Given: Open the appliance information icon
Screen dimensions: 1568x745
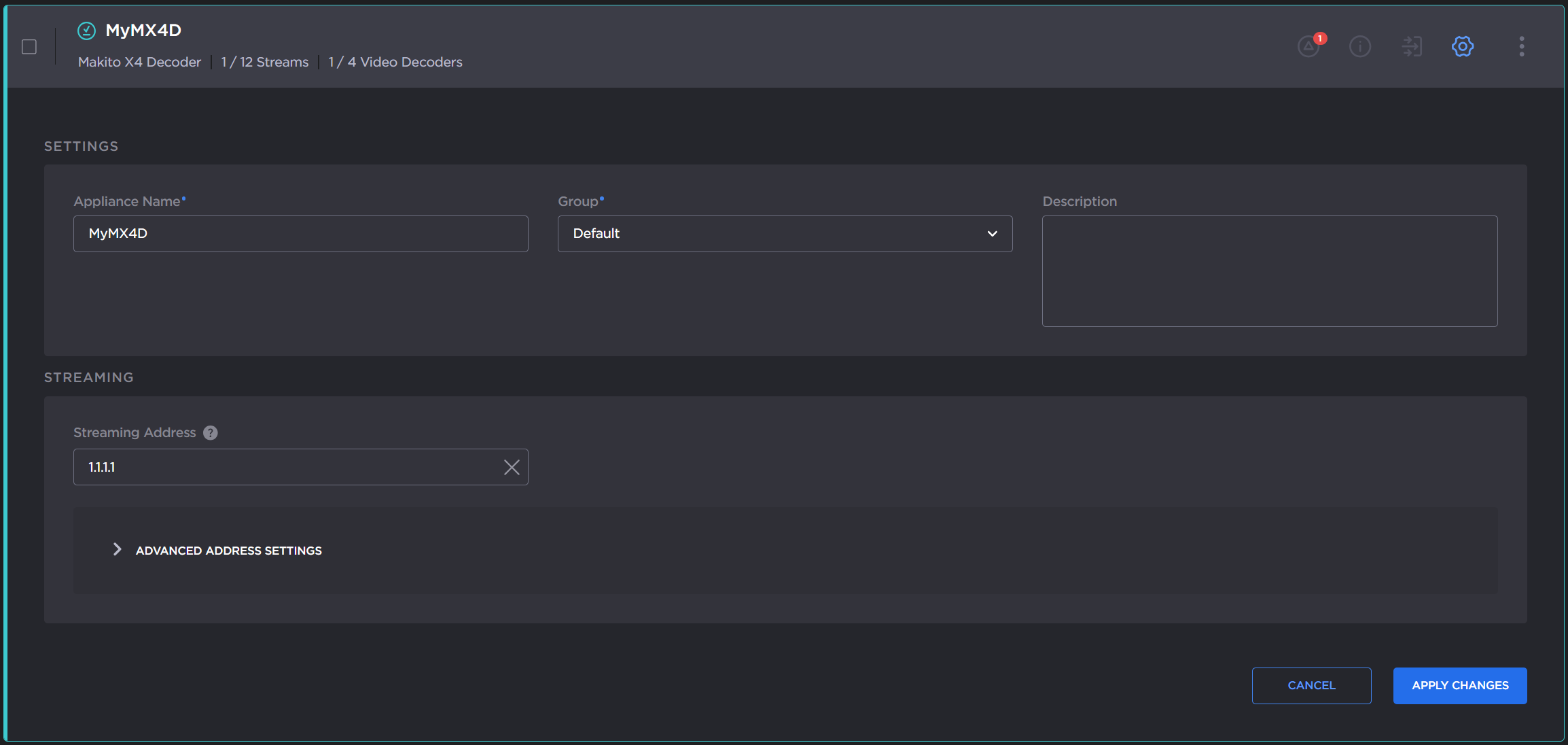Looking at the screenshot, I should [x=1360, y=46].
